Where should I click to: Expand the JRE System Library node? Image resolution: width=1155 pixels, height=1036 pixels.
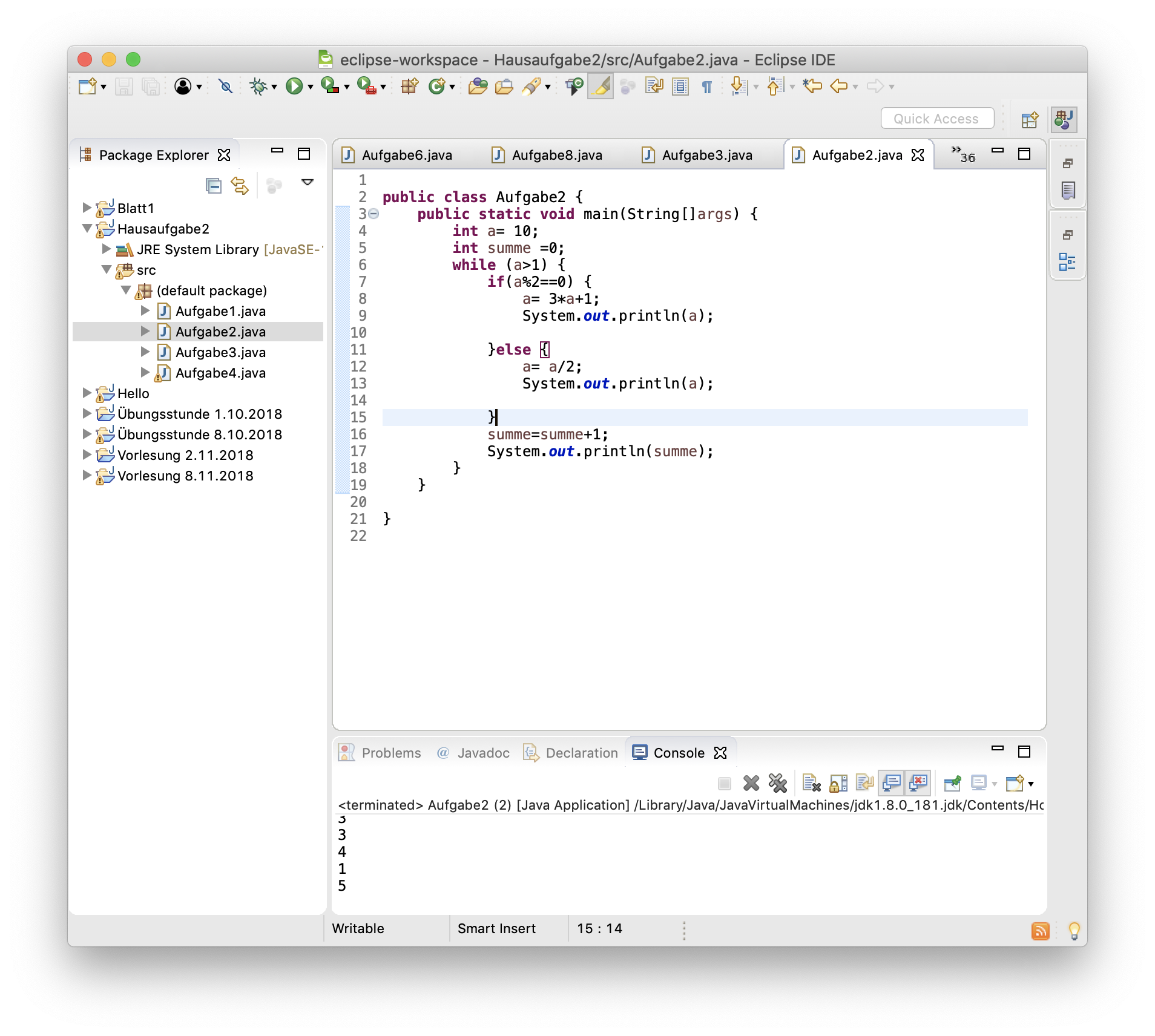tap(106, 249)
